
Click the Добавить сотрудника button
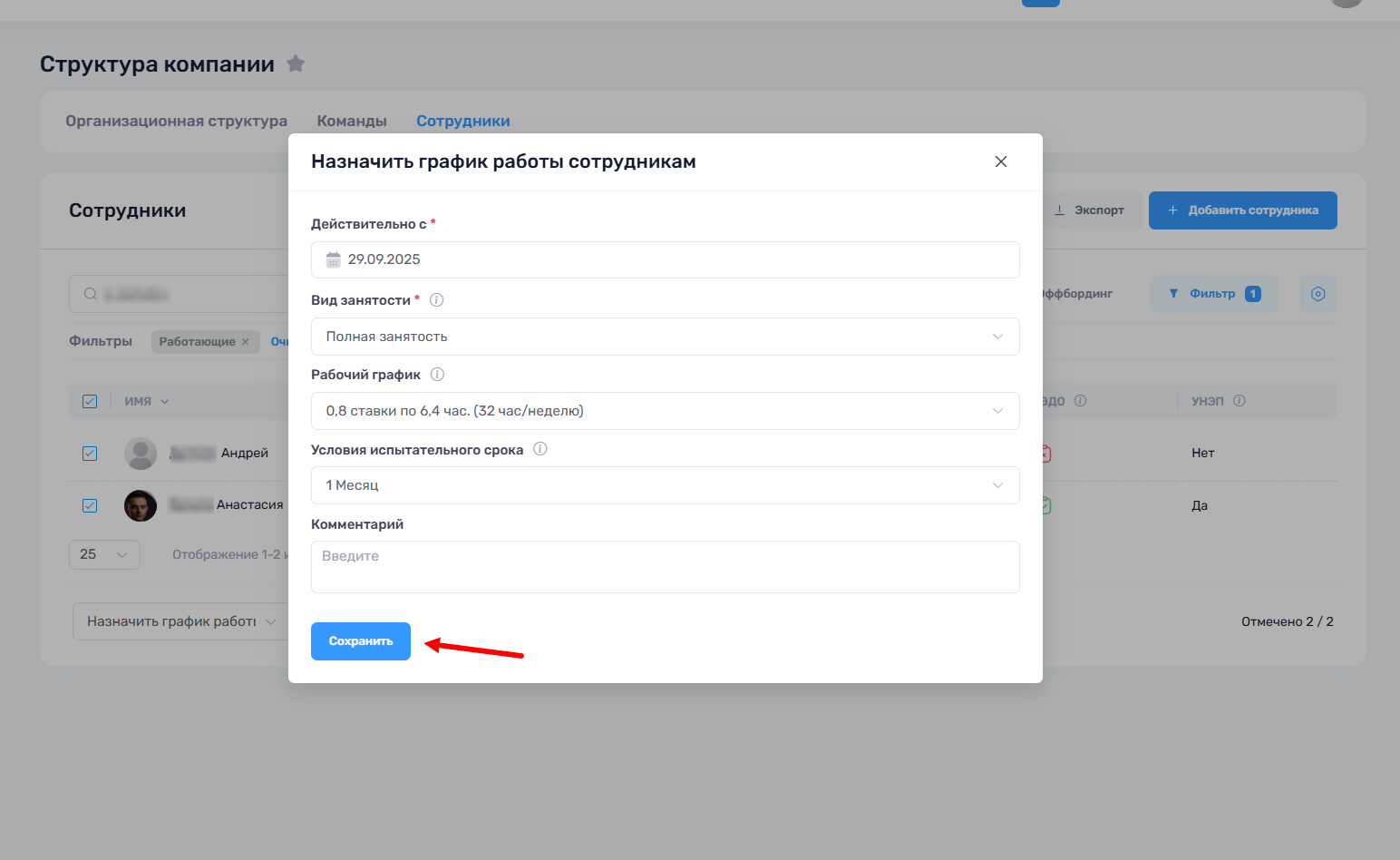point(1243,210)
